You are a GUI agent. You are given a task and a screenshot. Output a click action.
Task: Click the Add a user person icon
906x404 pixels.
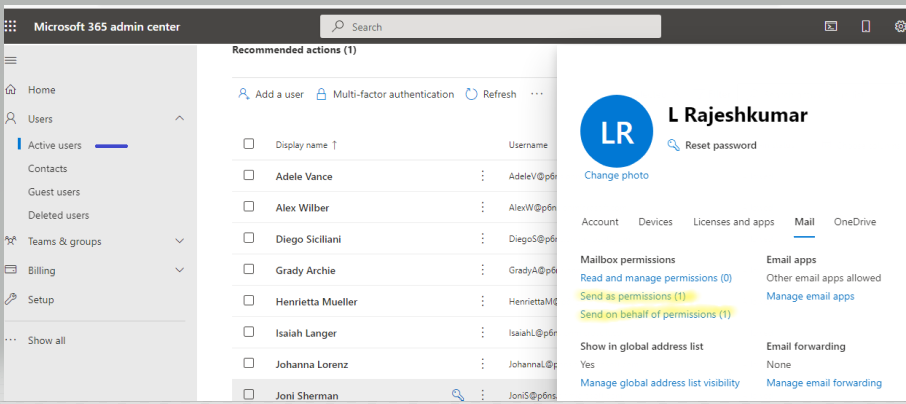244,94
